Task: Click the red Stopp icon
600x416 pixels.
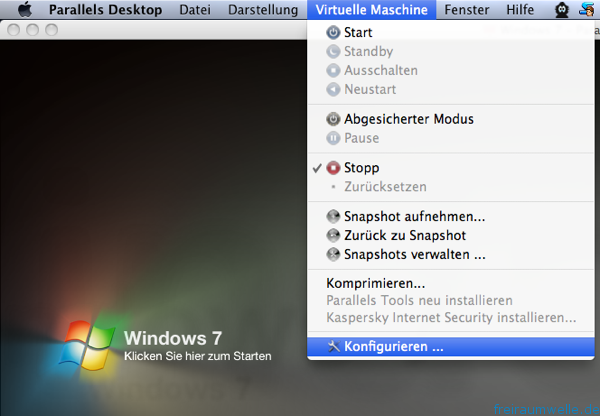Action: 334,168
